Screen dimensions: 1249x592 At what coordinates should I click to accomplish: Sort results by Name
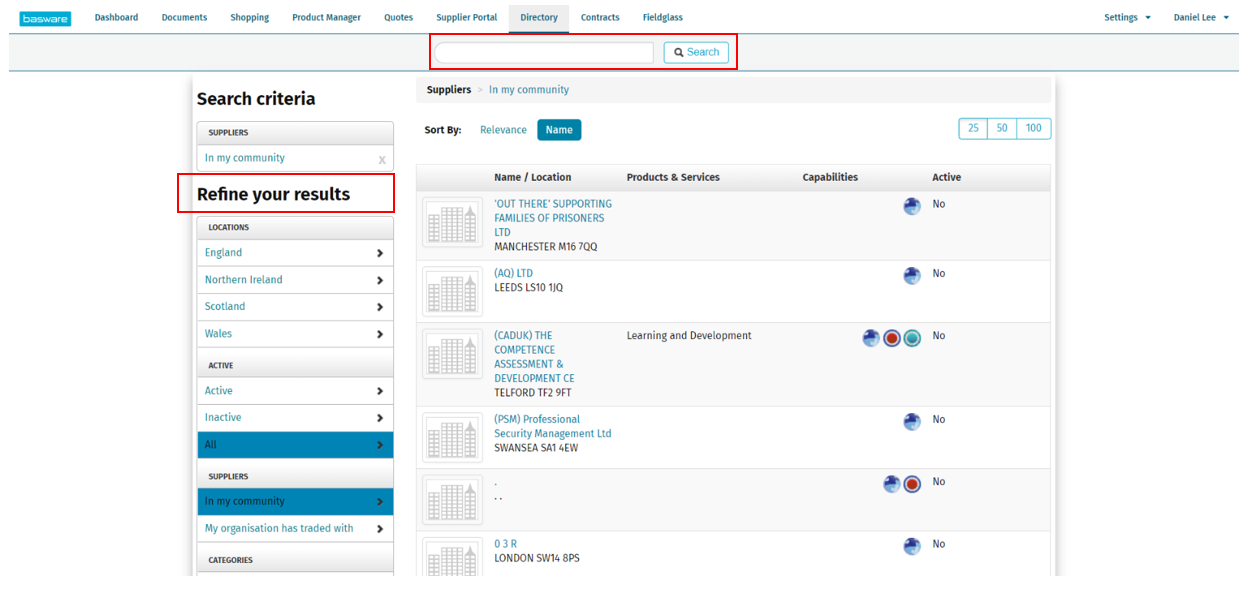pos(559,130)
